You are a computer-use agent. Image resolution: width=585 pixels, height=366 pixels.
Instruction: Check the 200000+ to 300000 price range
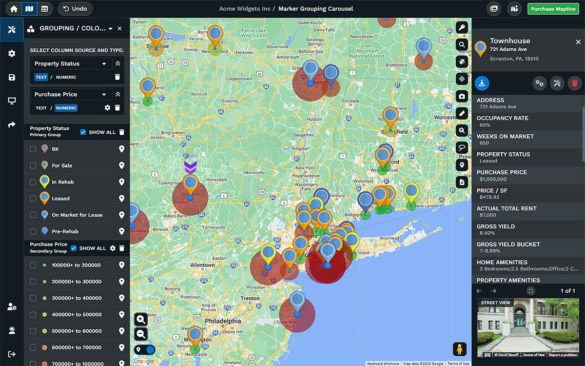tap(33, 282)
